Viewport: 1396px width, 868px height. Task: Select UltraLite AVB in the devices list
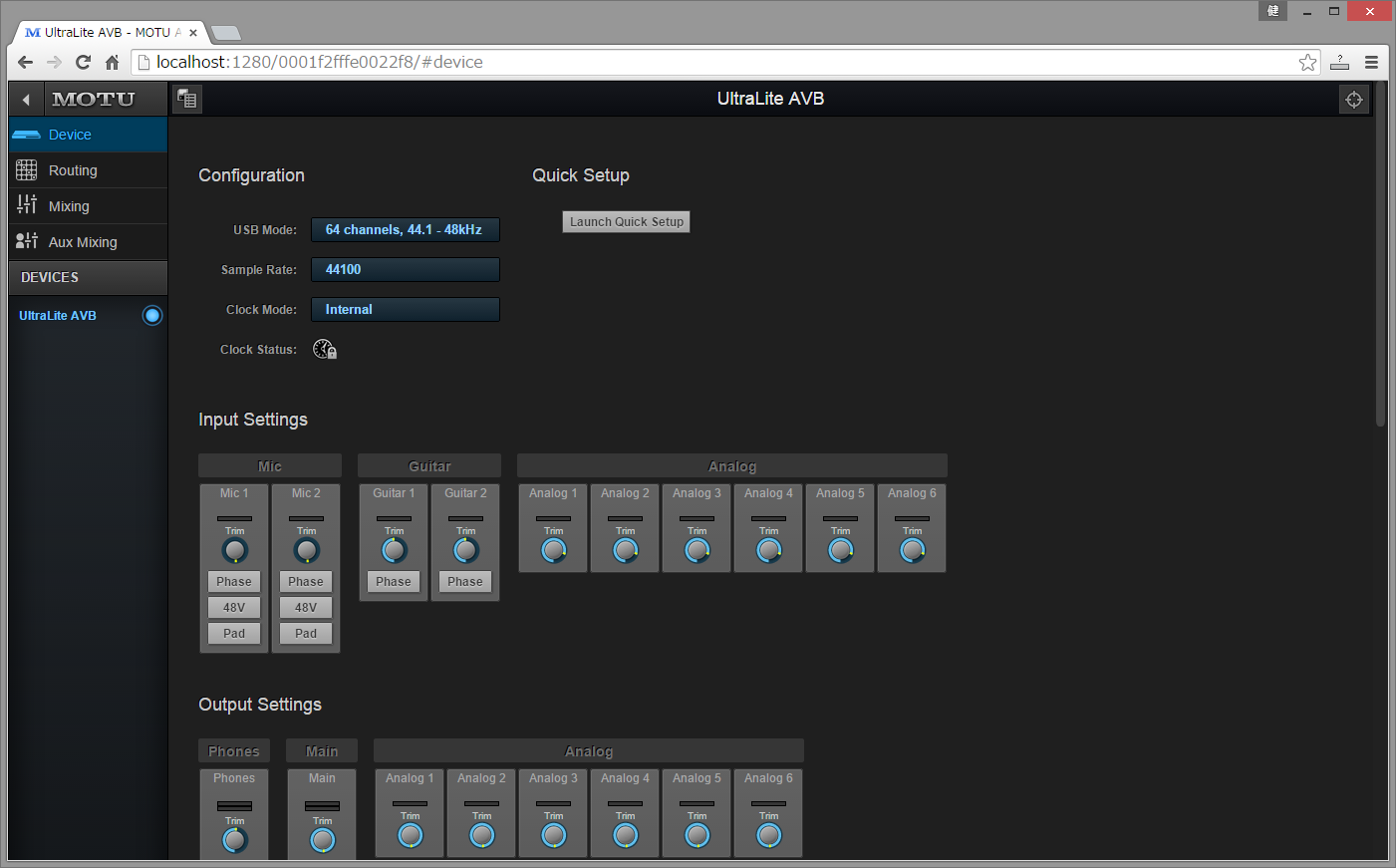[x=58, y=316]
